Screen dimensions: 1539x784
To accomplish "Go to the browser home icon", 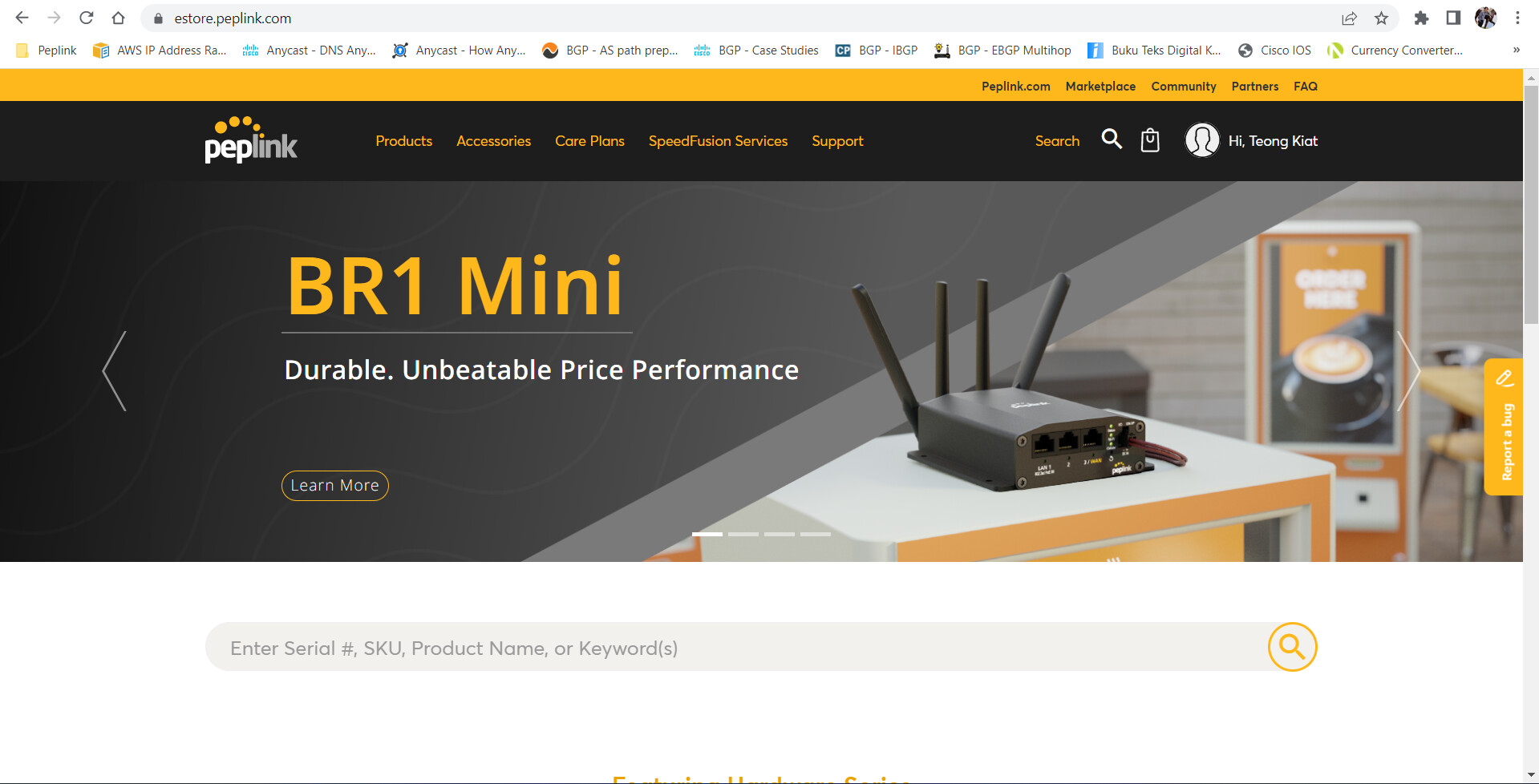I will 119,18.
